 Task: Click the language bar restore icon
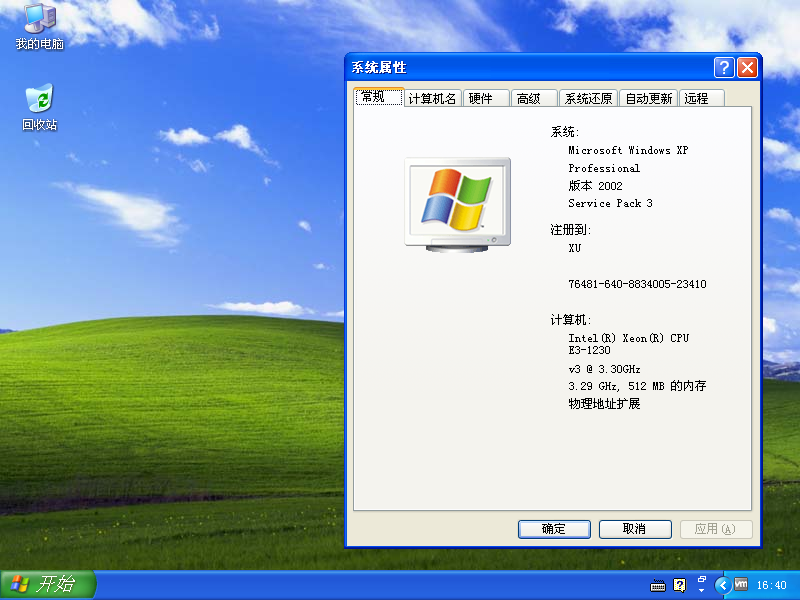[702, 580]
